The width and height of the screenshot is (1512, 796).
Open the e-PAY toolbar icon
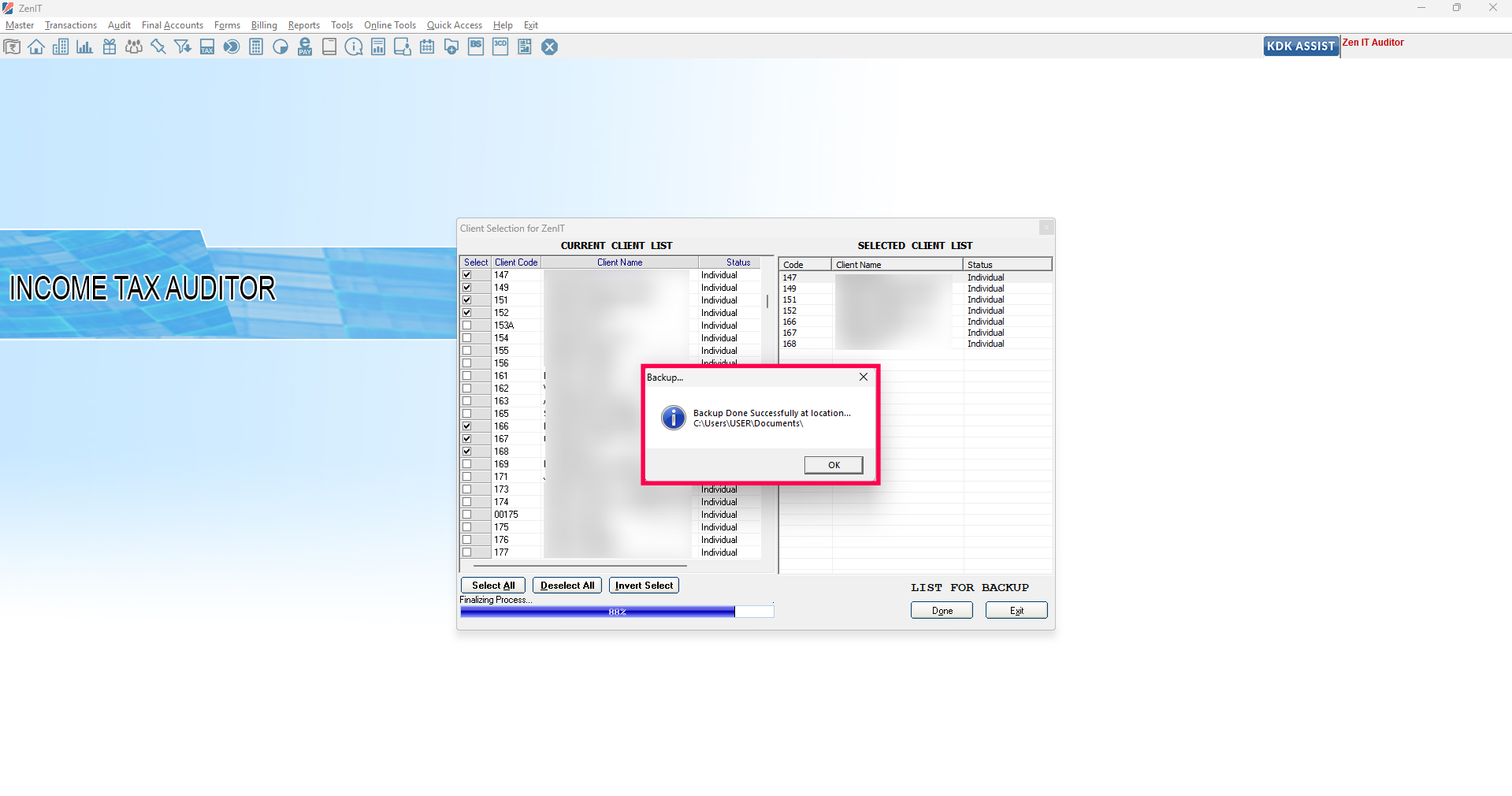point(305,47)
